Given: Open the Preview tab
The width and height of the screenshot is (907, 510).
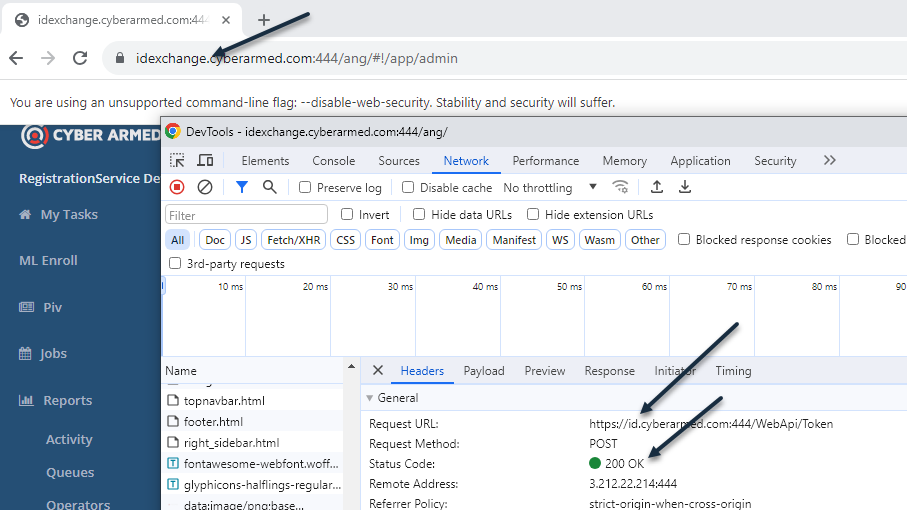Looking at the screenshot, I should pos(544,371).
